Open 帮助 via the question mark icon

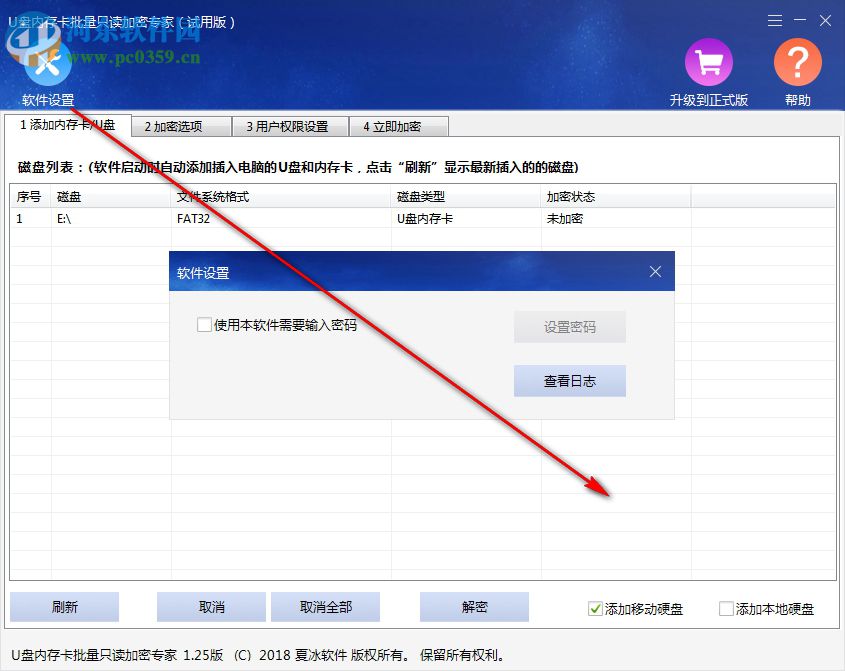[797, 62]
